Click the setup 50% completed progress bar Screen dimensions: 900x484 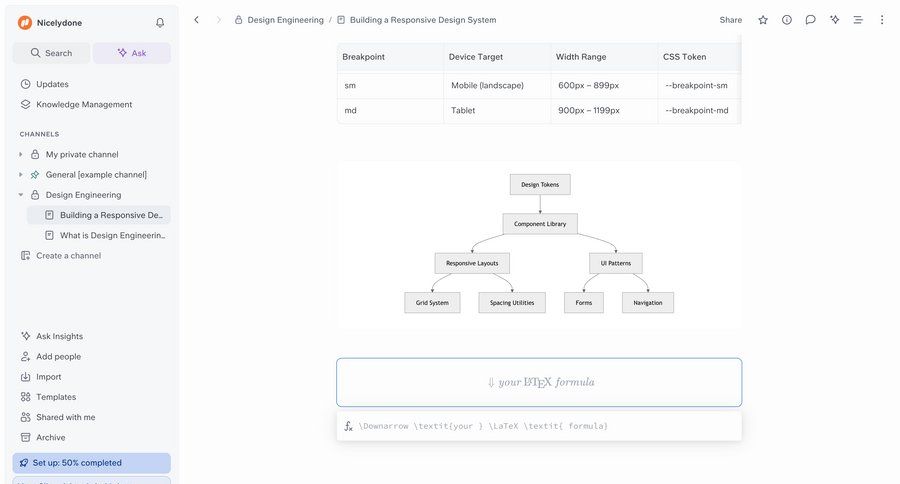(91, 463)
